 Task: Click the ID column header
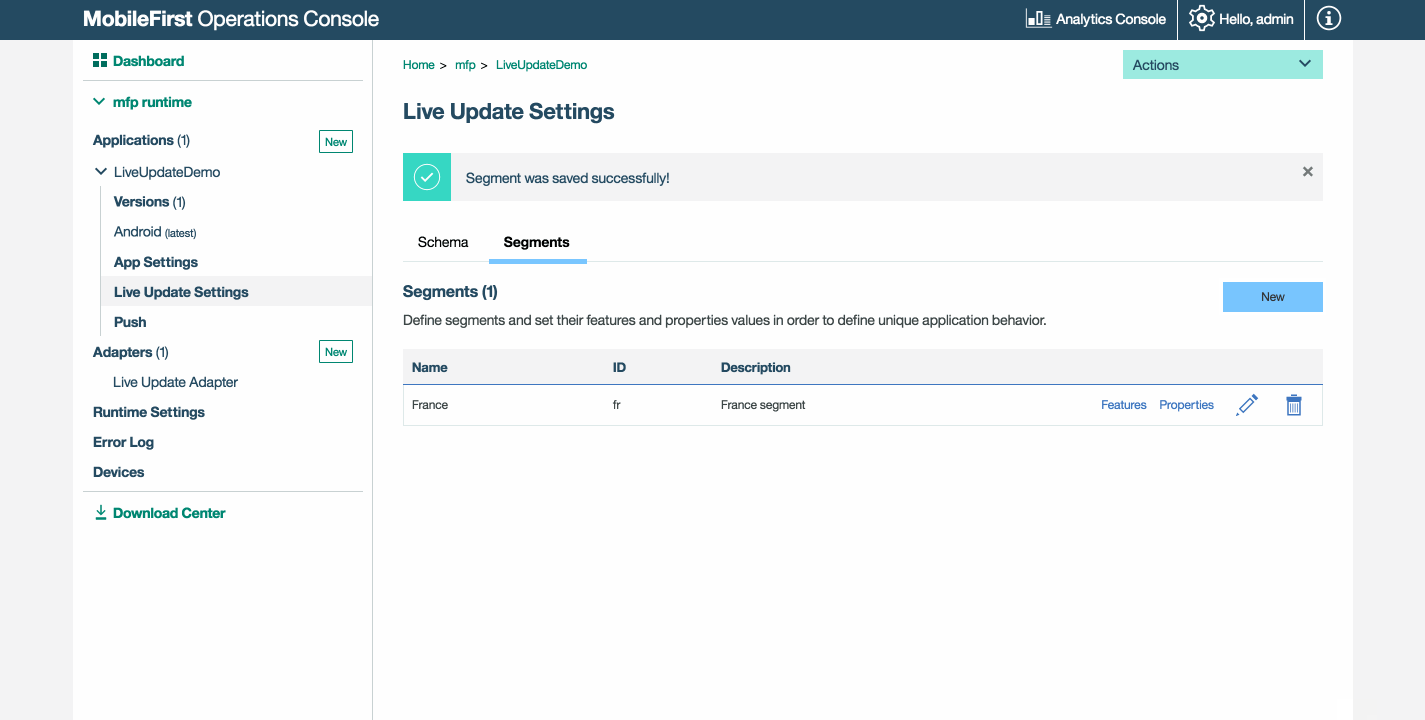click(x=619, y=367)
